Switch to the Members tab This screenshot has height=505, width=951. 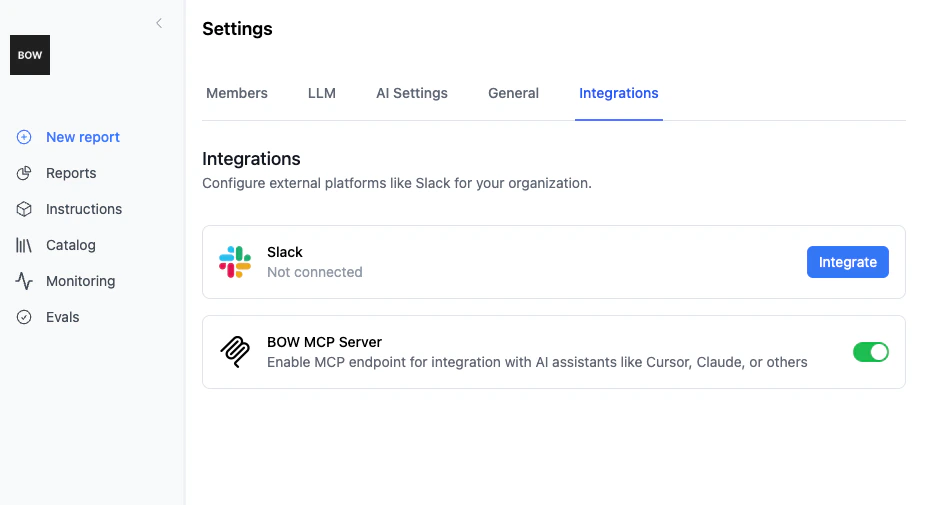pyautogui.click(x=237, y=93)
